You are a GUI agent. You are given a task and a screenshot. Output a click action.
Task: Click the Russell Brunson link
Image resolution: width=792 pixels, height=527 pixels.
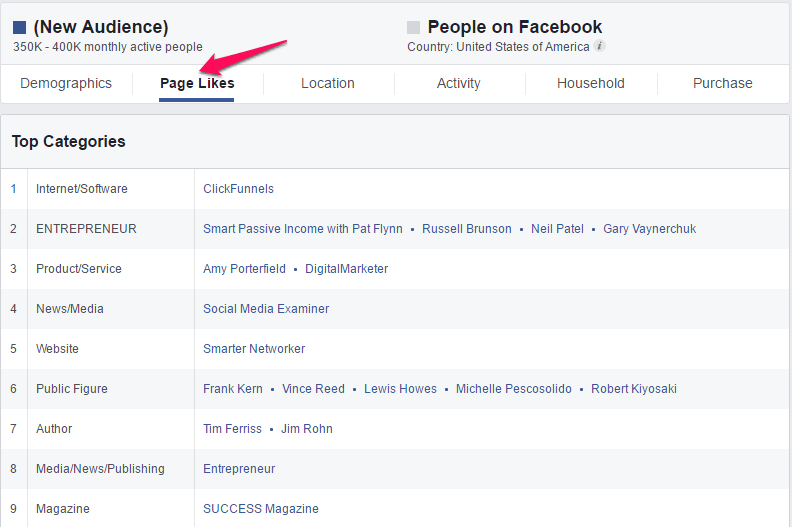point(467,229)
